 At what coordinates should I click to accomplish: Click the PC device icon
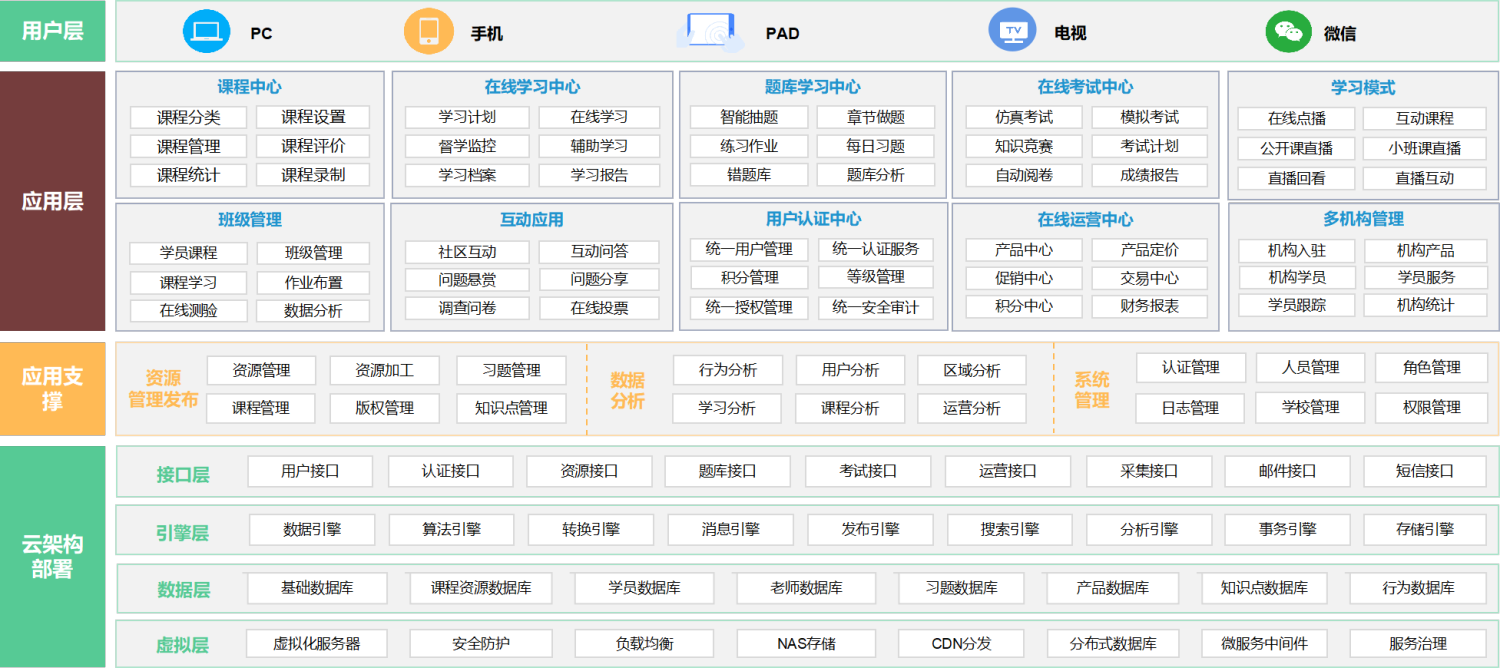[206, 30]
